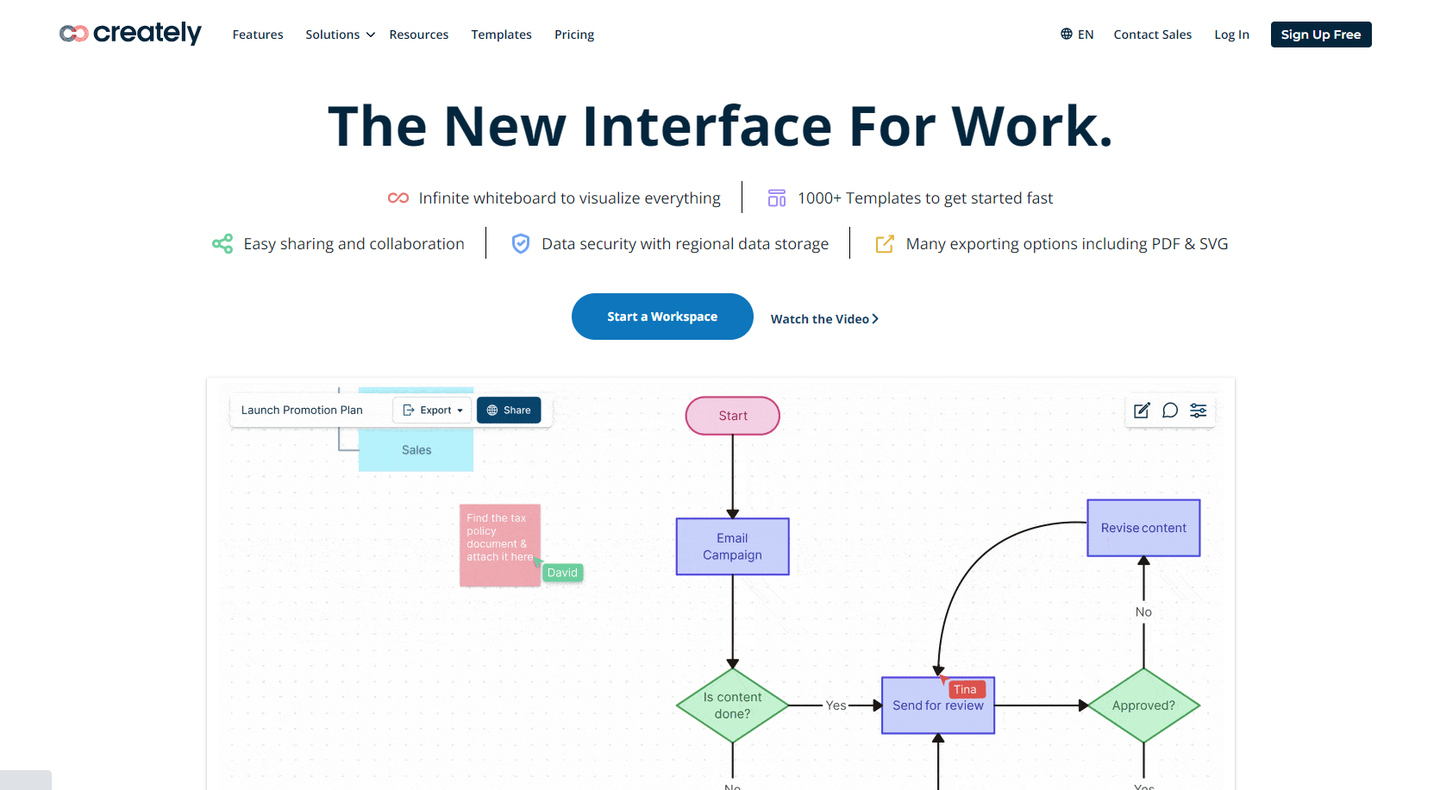Open the EN language selector
1440x790 pixels.
coord(1077,34)
